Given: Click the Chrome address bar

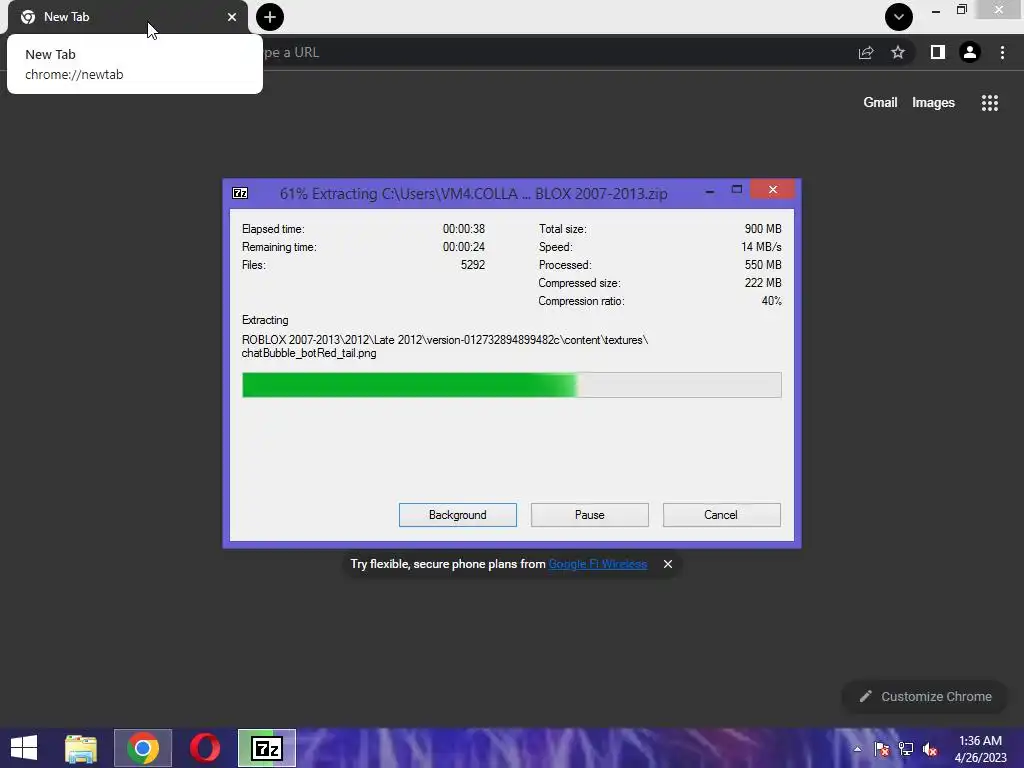Looking at the screenshot, I should [555, 52].
